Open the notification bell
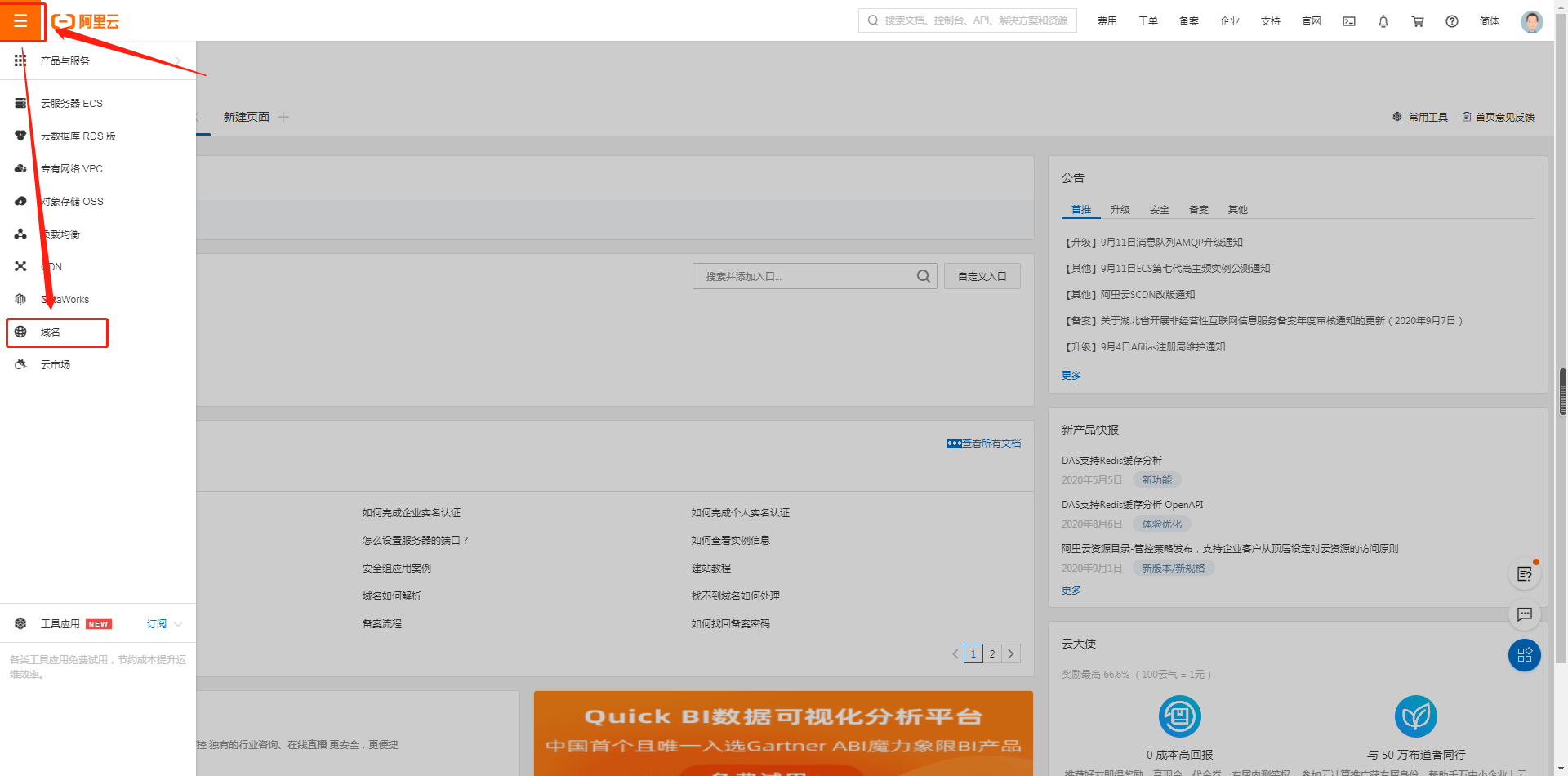 pos(1383,21)
